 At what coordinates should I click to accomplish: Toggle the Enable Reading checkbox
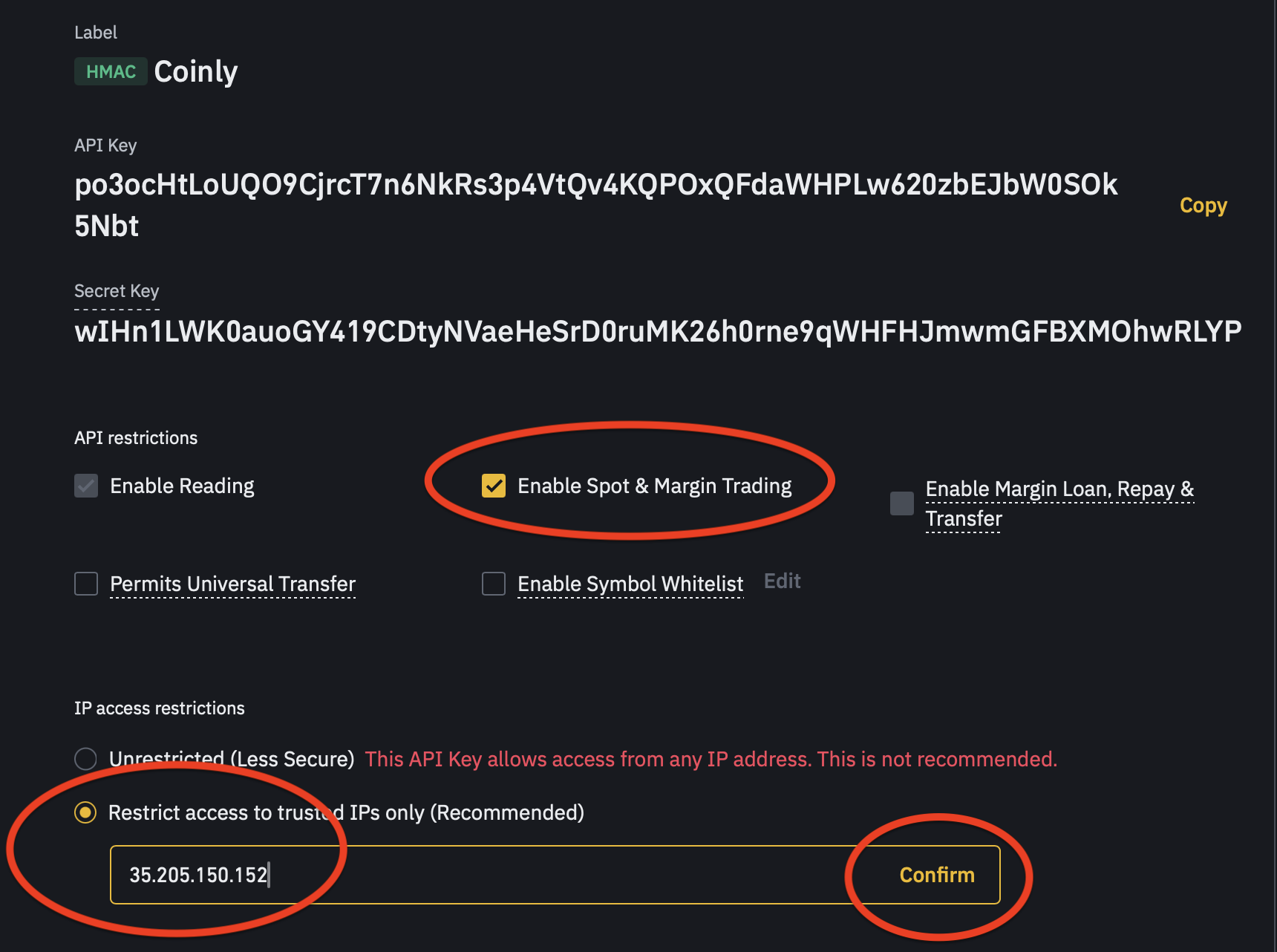[x=85, y=486]
